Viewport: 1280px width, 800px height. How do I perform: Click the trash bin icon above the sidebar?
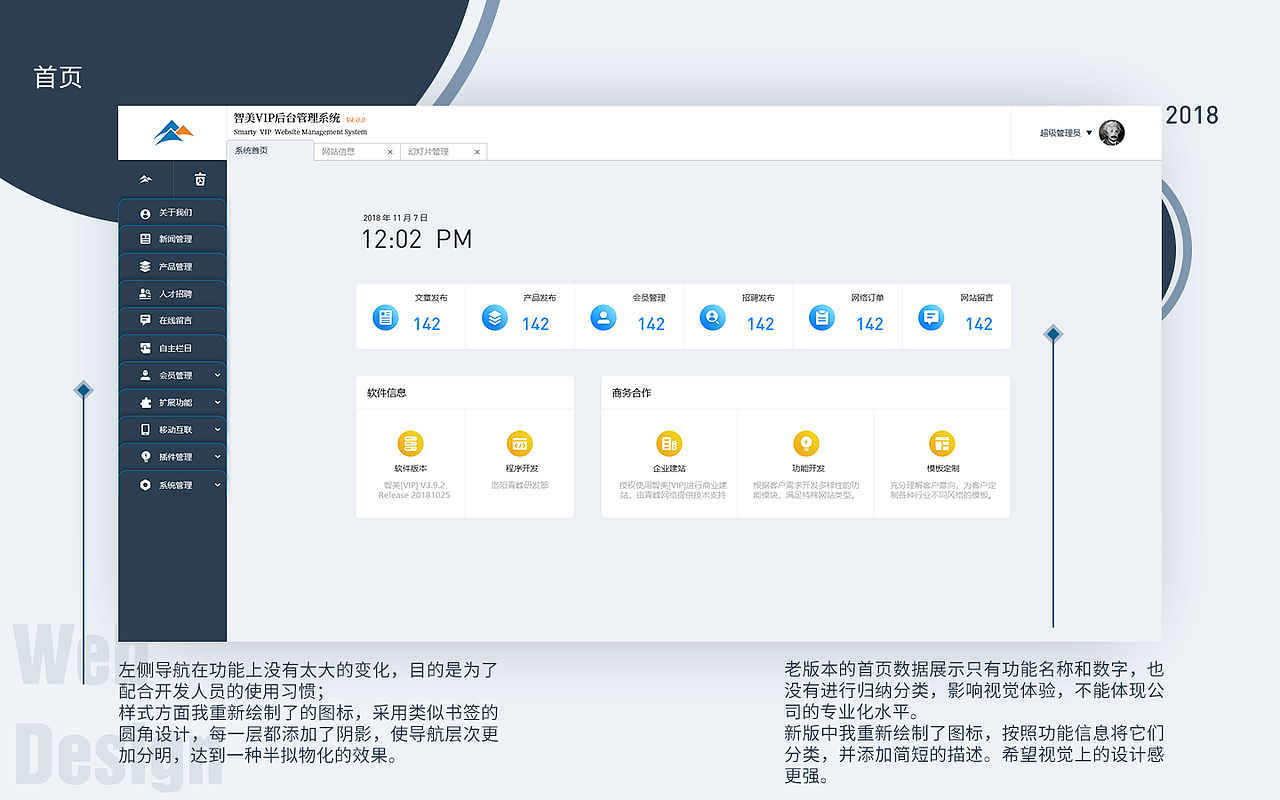pos(200,179)
